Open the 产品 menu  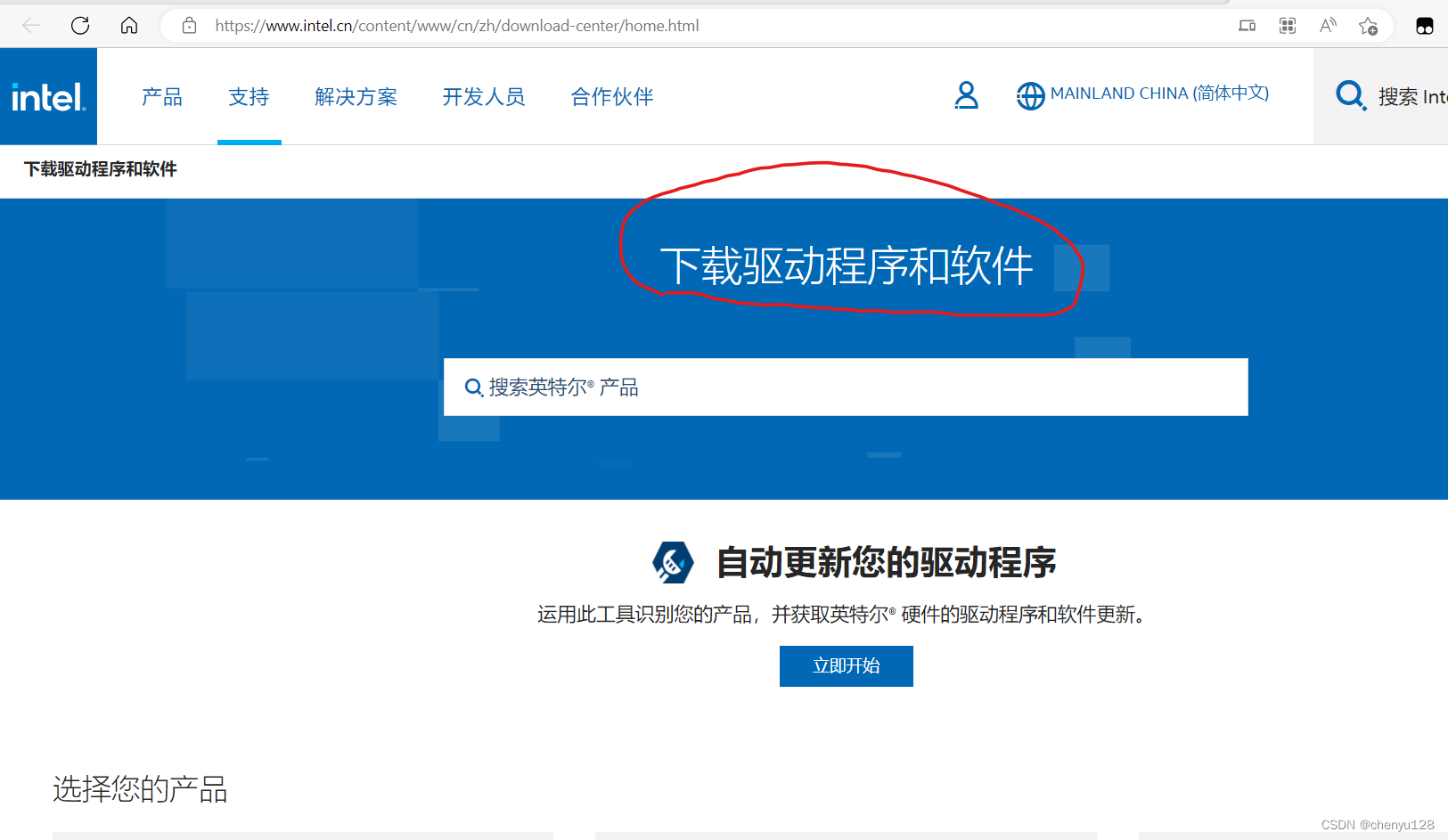(162, 96)
